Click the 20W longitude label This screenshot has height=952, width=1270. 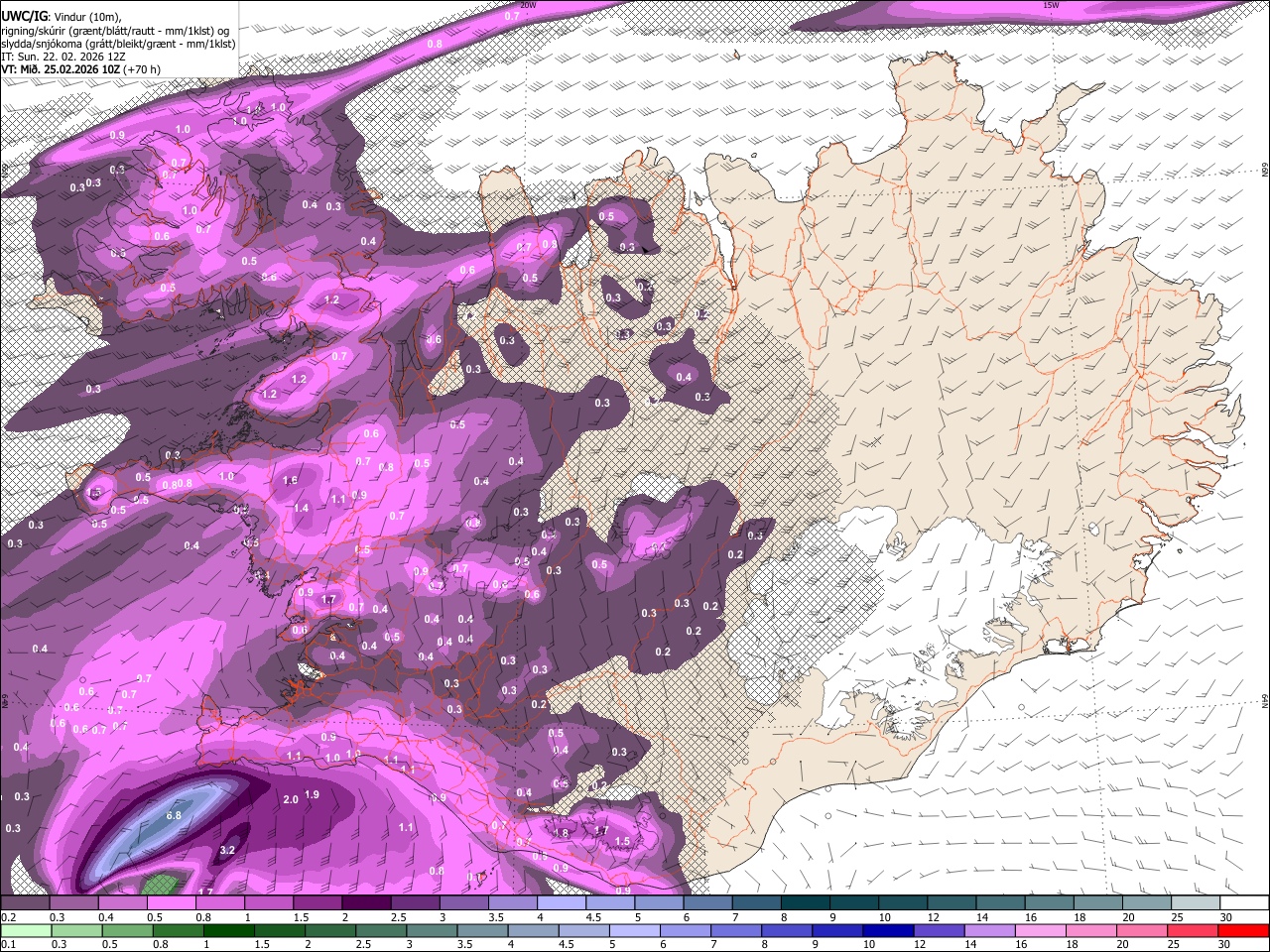click(x=528, y=5)
